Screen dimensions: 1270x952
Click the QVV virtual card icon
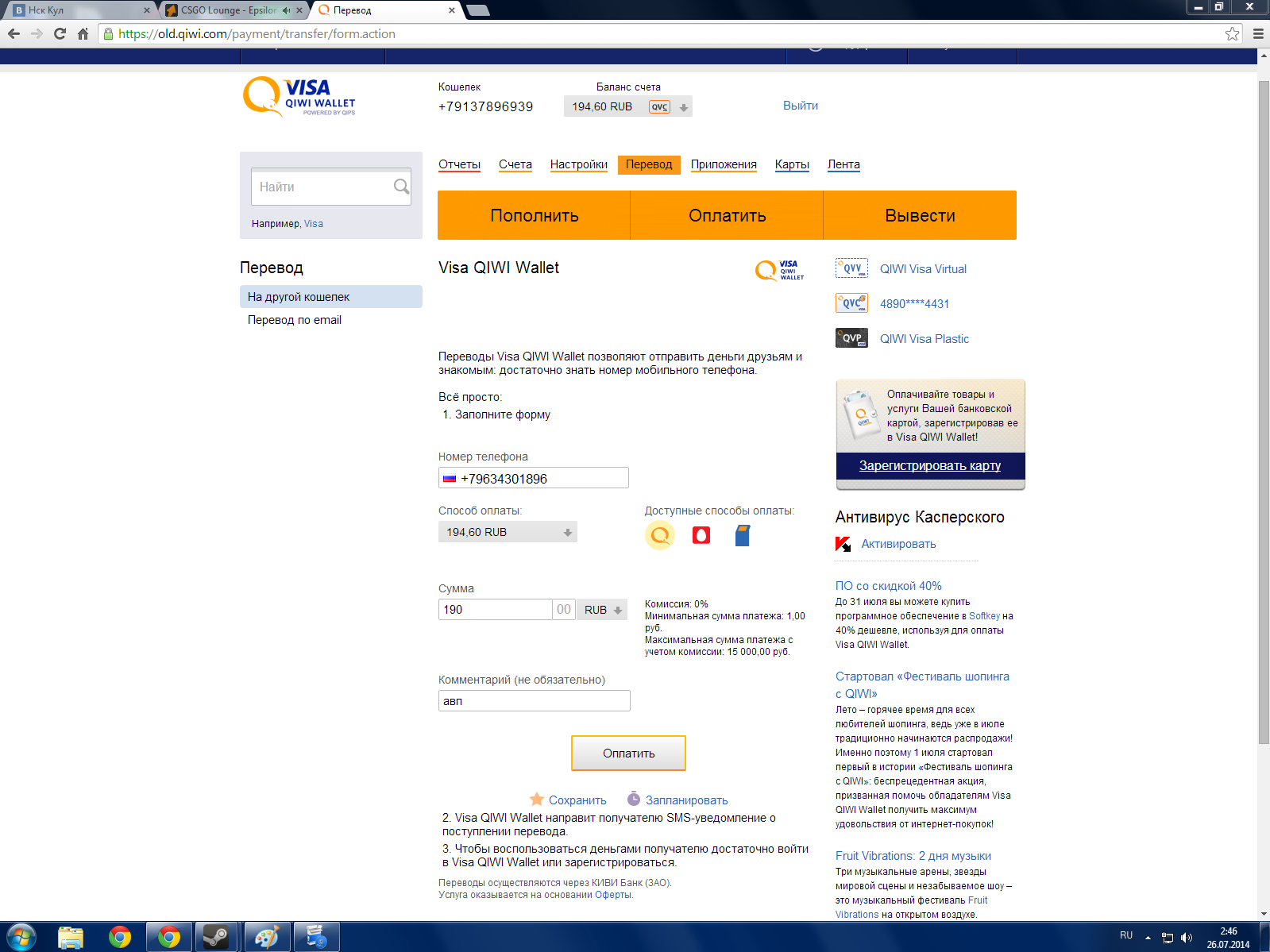pos(851,268)
